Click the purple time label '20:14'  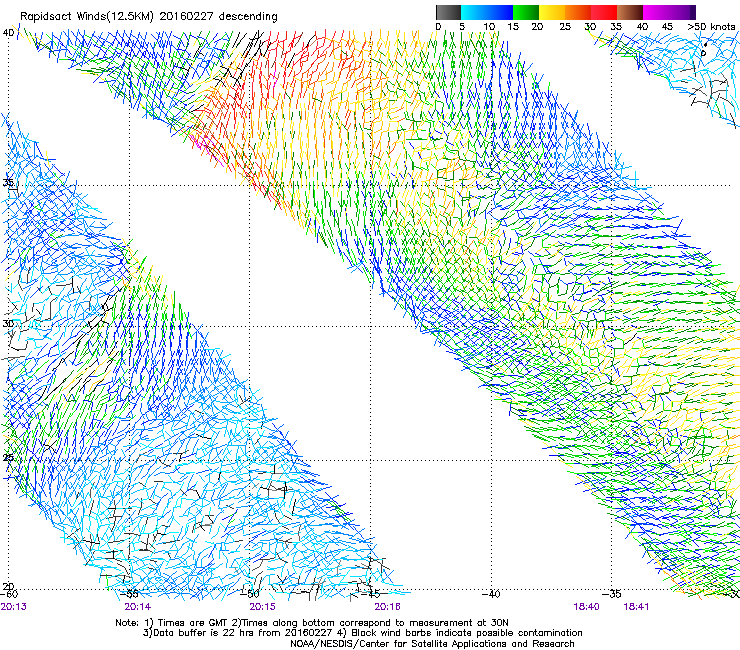[137, 607]
